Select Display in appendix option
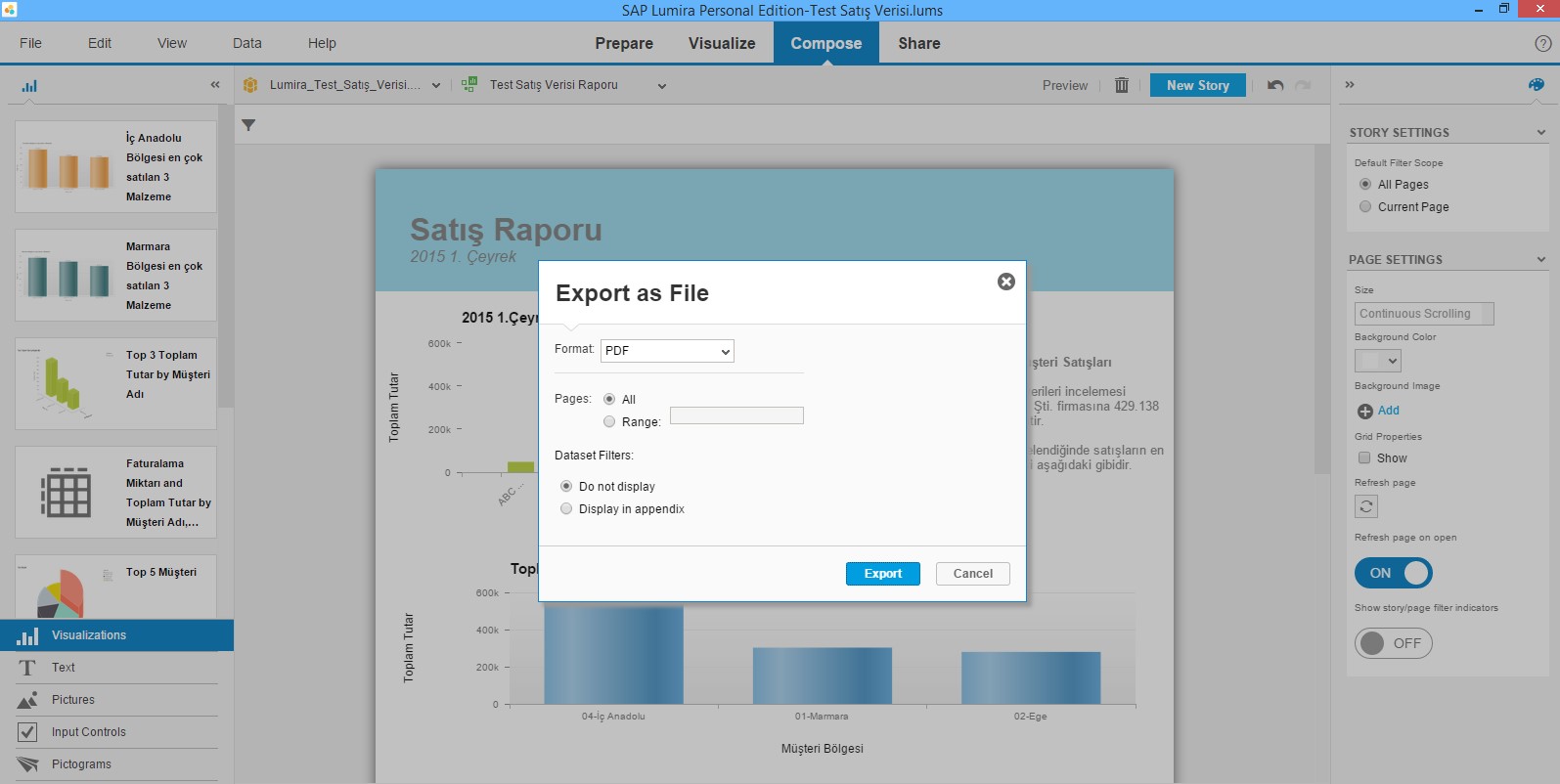Viewport: 1560px width, 784px height. pos(566,508)
